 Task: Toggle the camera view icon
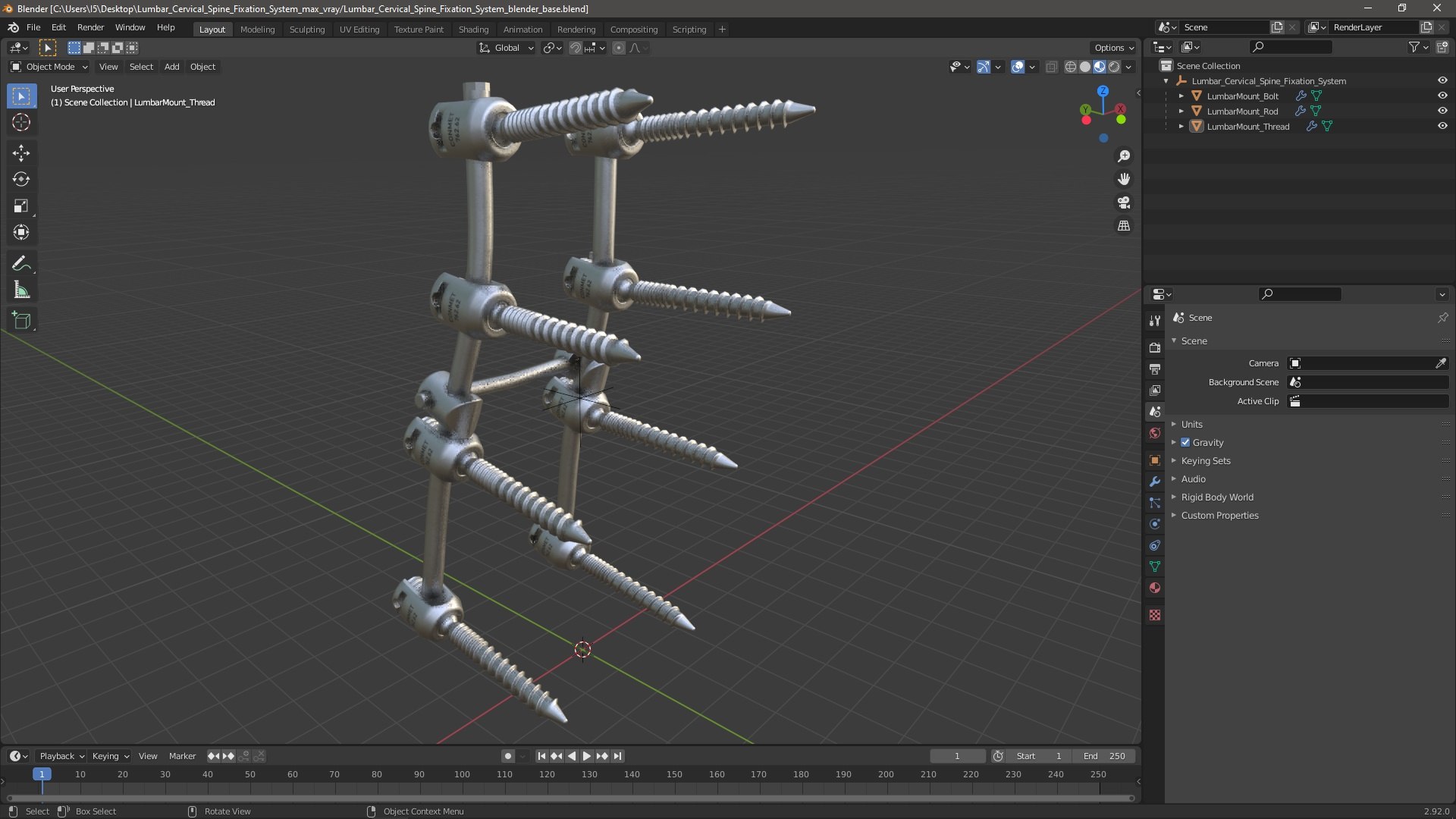pyautogui.click(x=1124, y=202)
